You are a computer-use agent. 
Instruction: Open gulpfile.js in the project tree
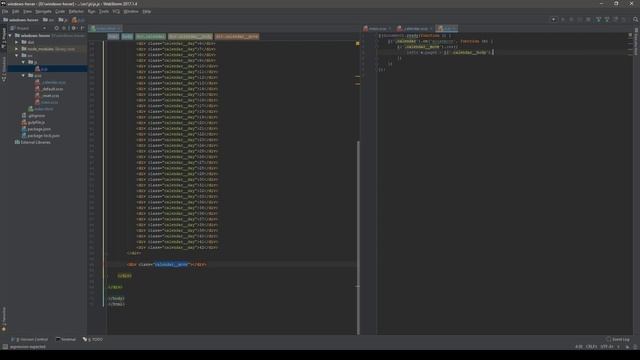click(36, 122)
